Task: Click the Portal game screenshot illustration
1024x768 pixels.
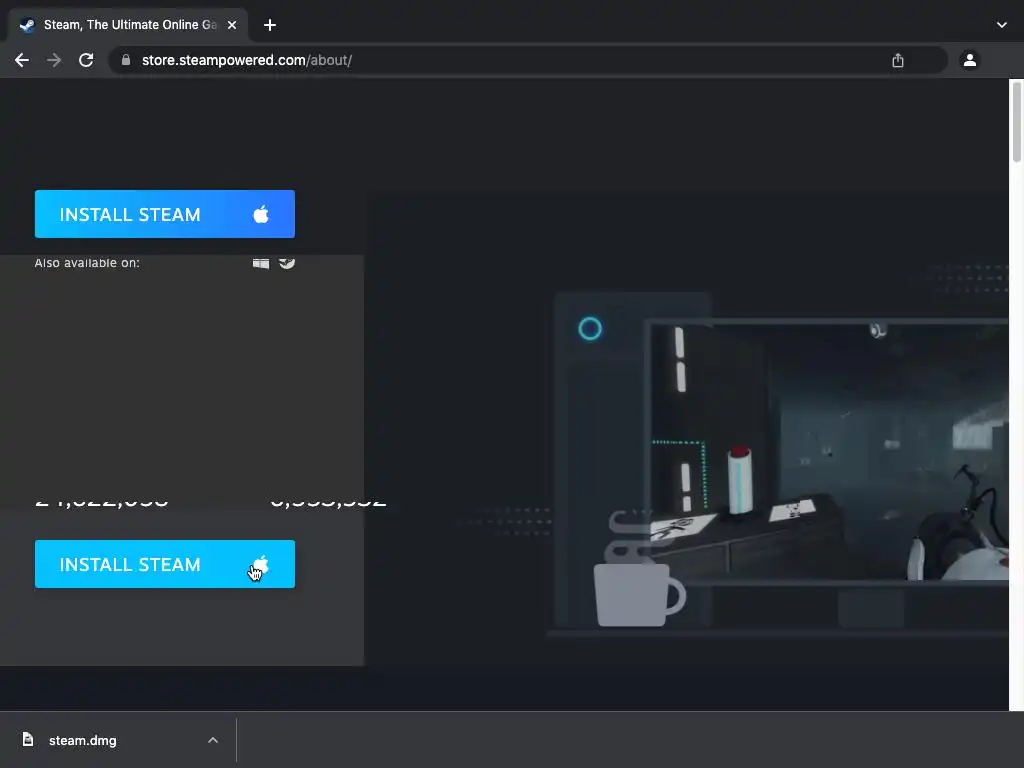Action: coord(828,451)
